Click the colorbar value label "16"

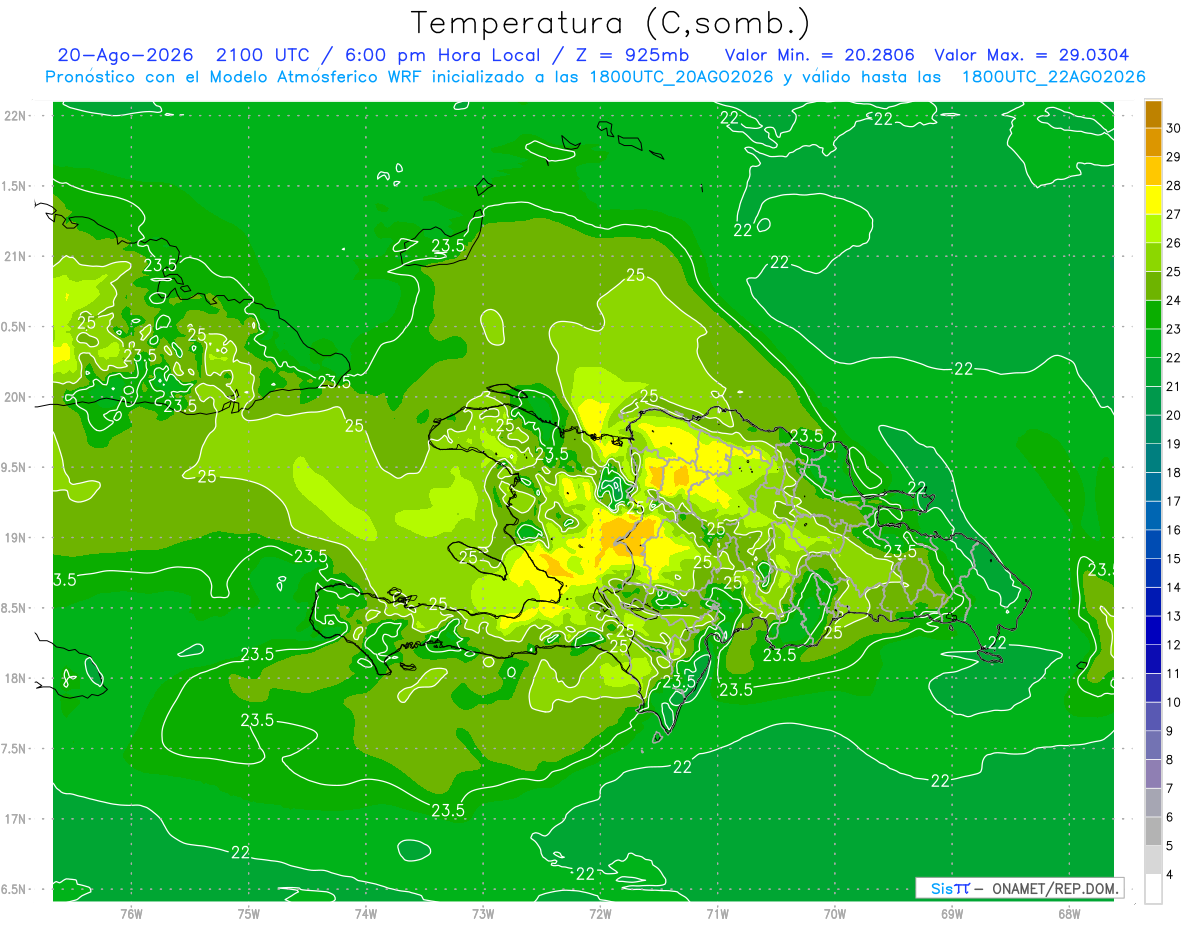click(1174, 530)
